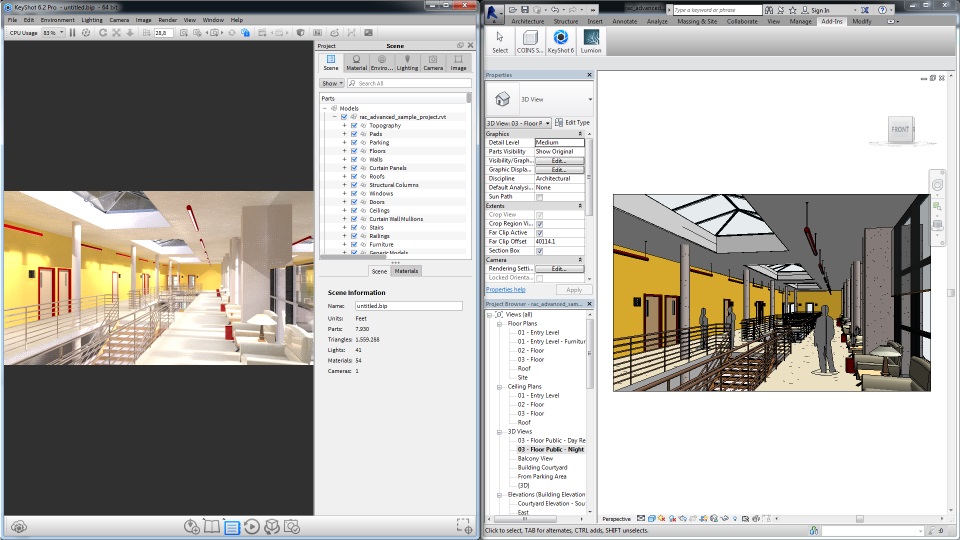Click the FRONT face of ViewCube

click(x=900, y=130)
